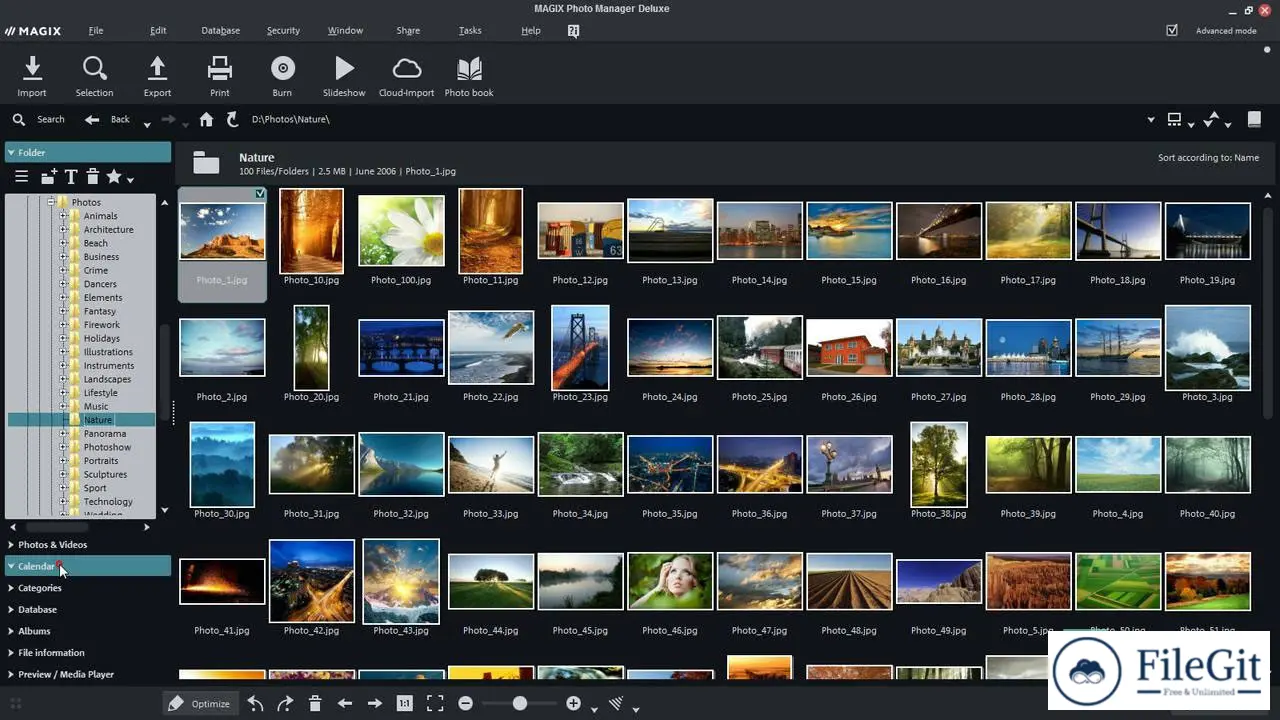Click the Optimize button
The height and width of the screenshot is (720, 1280).
click(200, 704)
